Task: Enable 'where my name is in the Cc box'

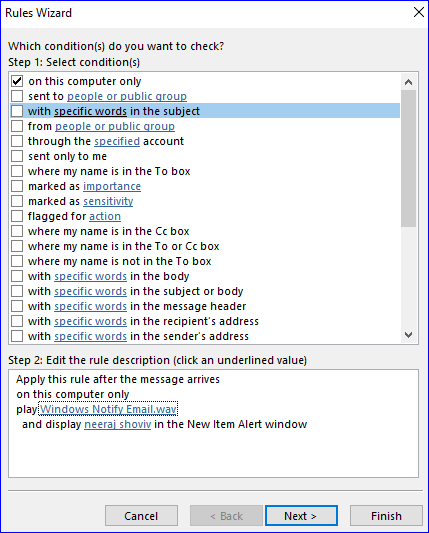Action: (17, 231)
